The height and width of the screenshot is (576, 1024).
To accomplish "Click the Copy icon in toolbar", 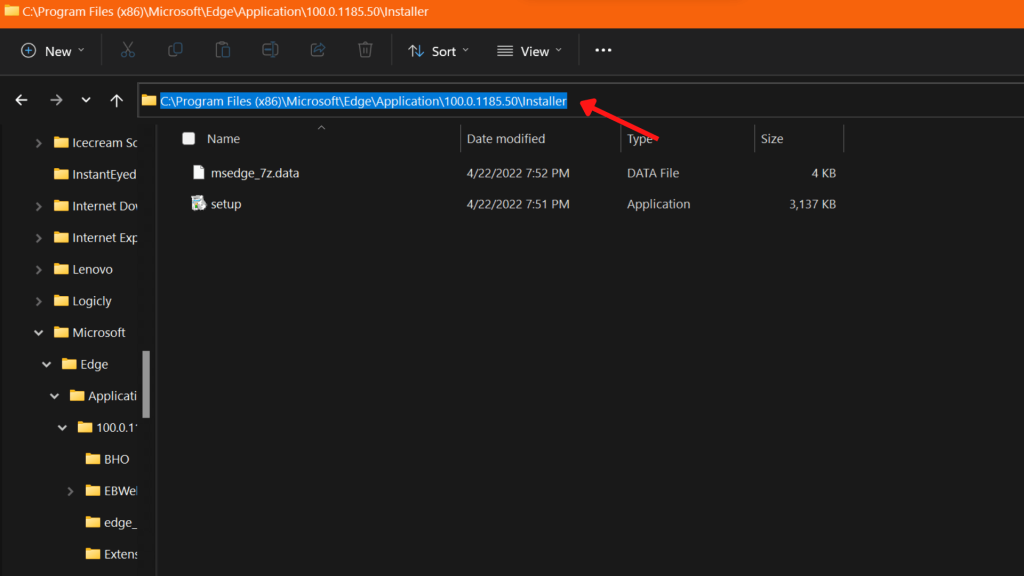I will (175, 50).
